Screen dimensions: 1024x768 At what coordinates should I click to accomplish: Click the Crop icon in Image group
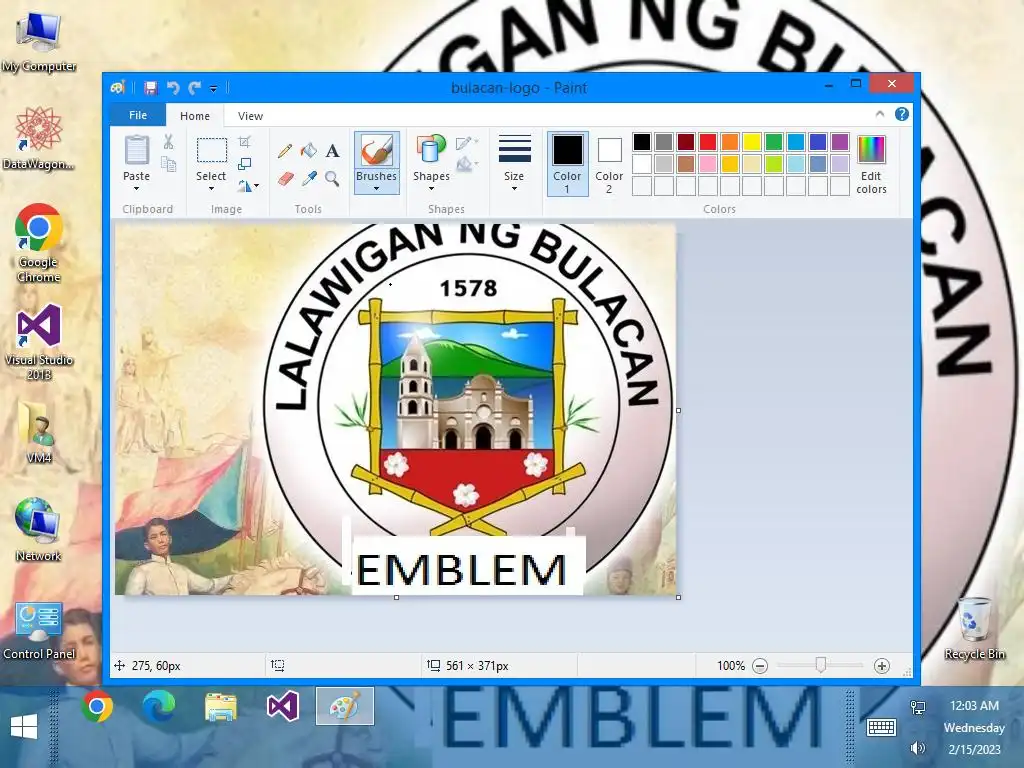245,142
